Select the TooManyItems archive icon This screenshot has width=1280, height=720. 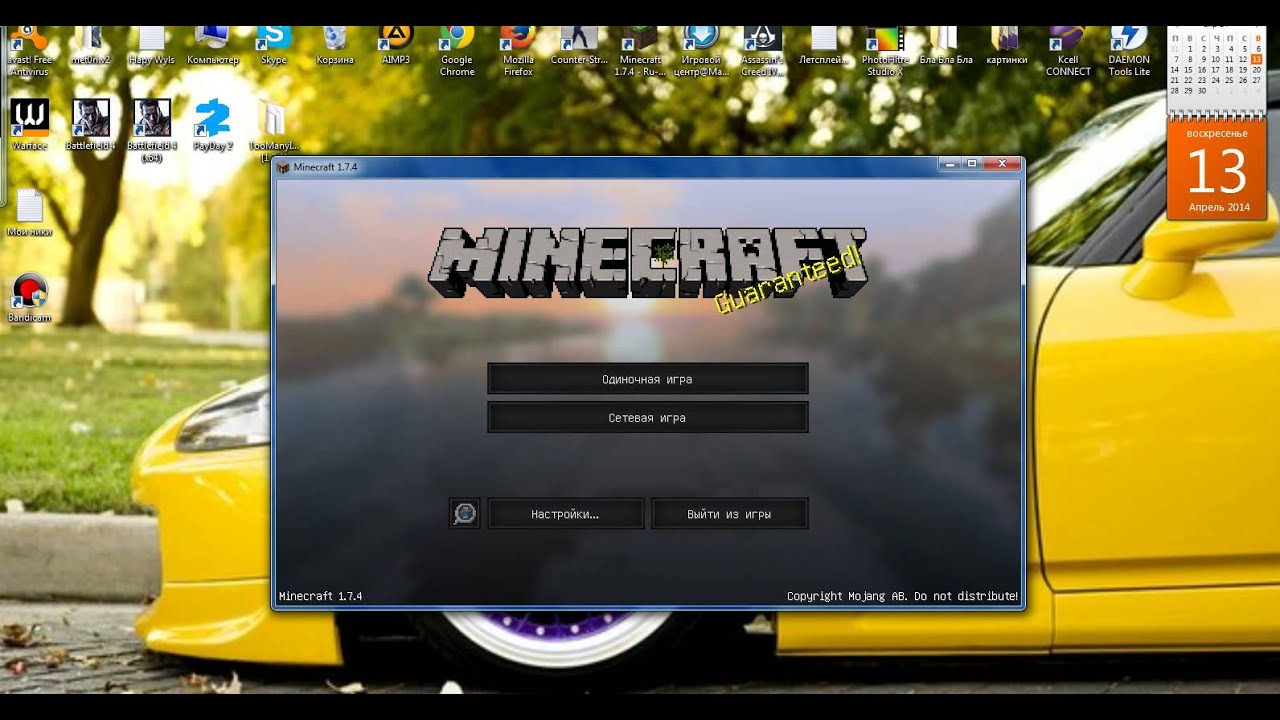point(273,131)
